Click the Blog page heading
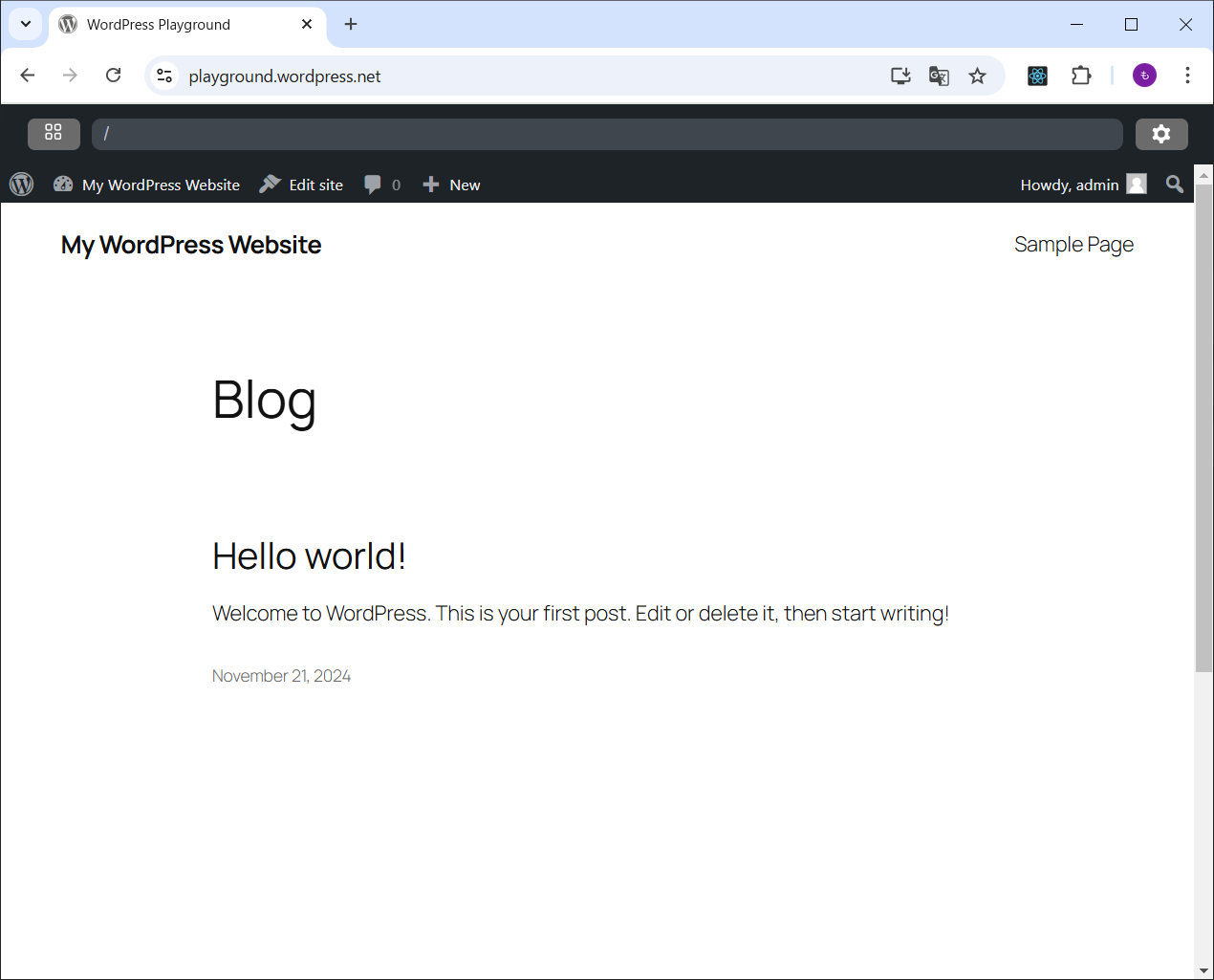The width and height of the screenshot is (1214, 980). point(265,400)
